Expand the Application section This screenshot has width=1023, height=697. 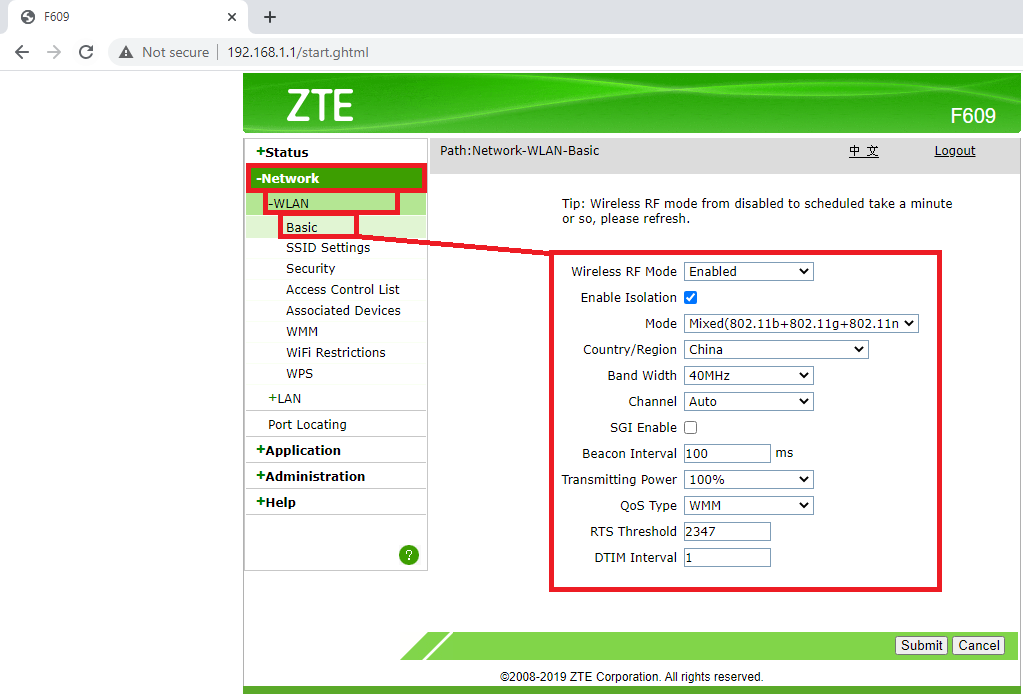(300, 449)
